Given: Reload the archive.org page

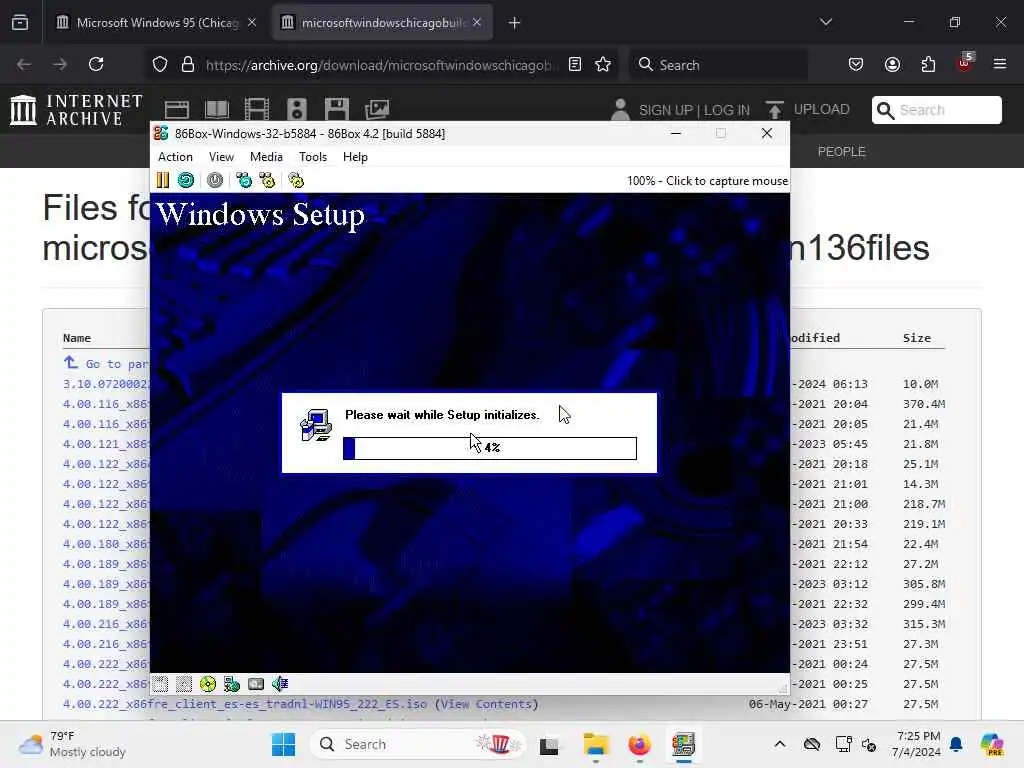Looking at the screenshot, I should 96,64.
